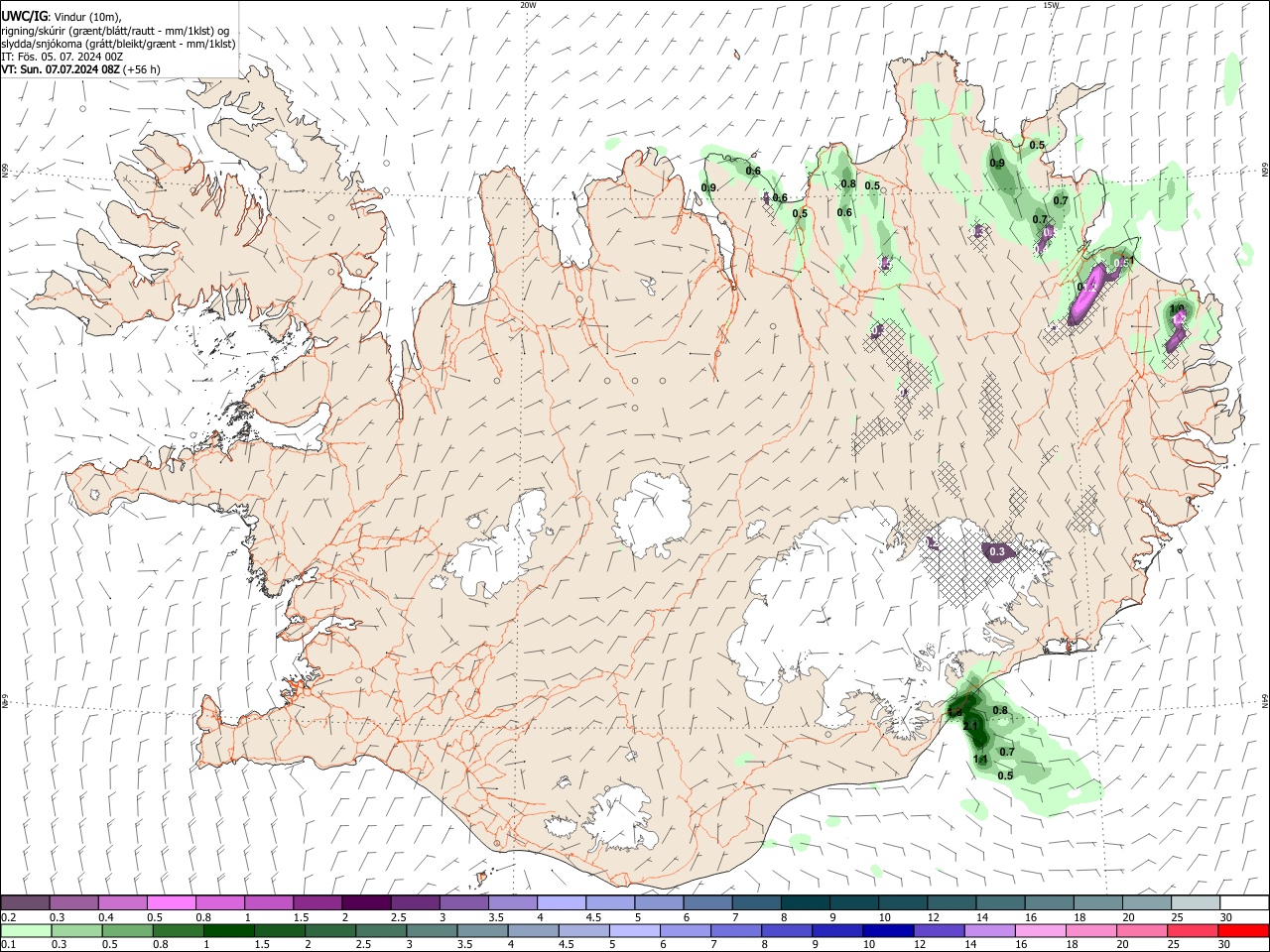Click the 15W longitude label at top
This screenshot has width=1270, height=952.
(x=1051, y=5)
